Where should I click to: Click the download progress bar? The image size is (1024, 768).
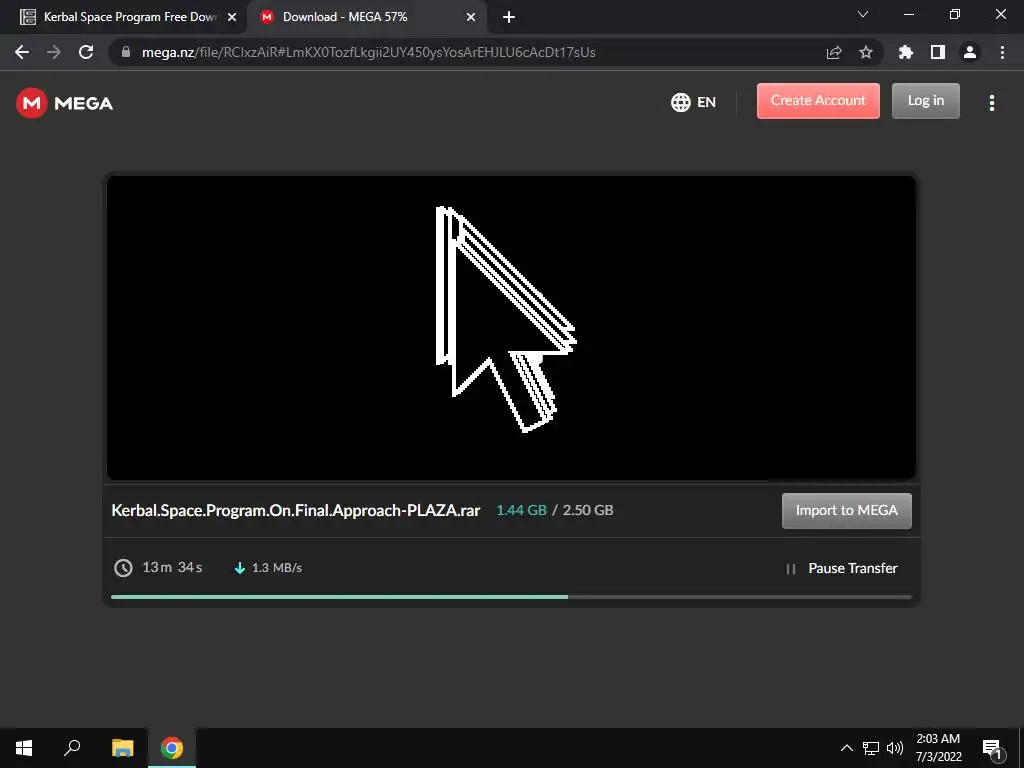(x=511, y=597)
